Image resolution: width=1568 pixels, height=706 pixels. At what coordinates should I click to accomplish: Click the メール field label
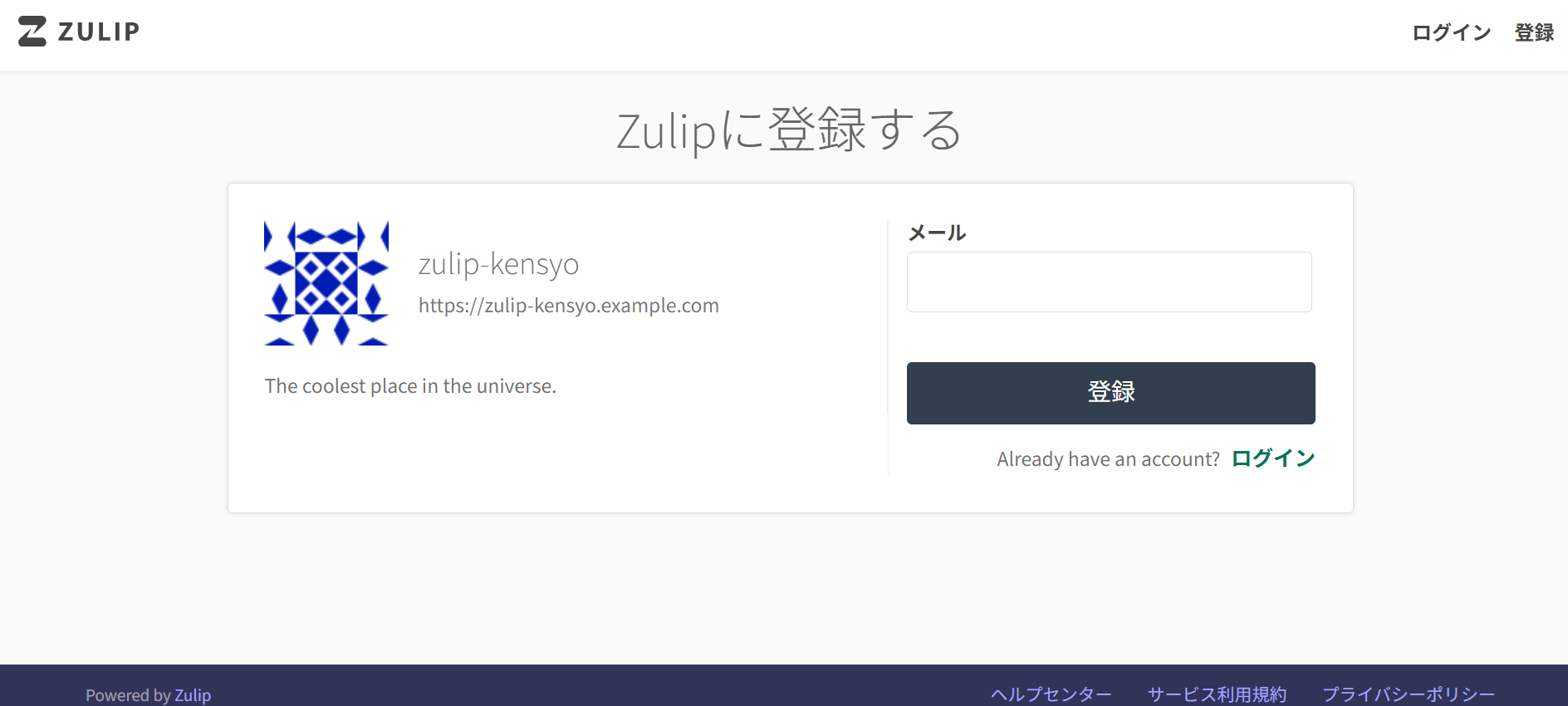click(x=937, y=233)
